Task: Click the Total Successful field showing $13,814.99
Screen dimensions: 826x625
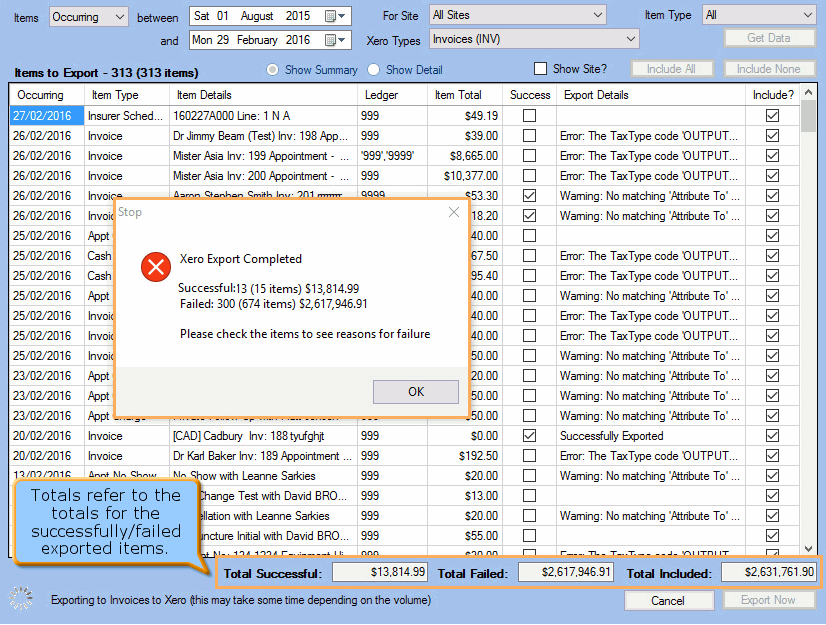Action: (380, 572)
